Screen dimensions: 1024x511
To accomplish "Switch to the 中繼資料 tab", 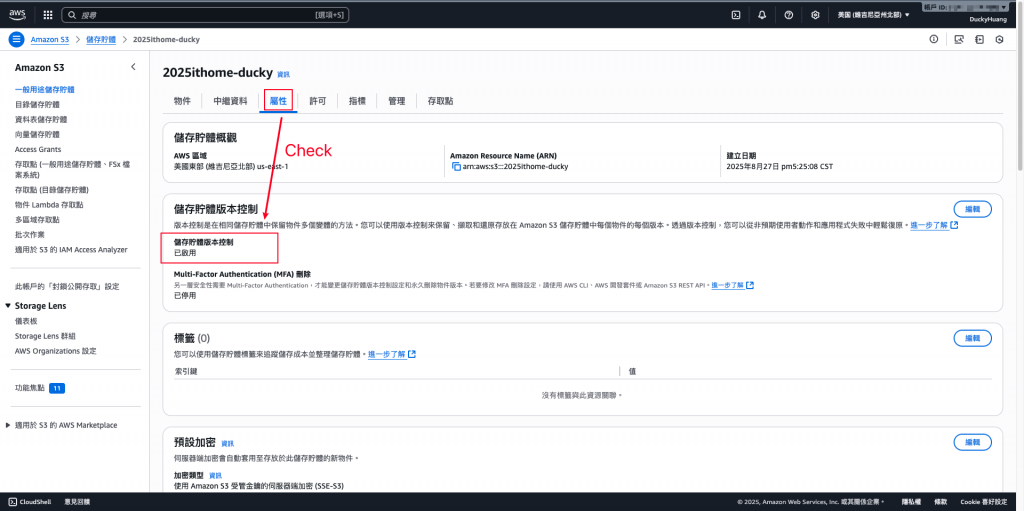I will coord(231,101).
